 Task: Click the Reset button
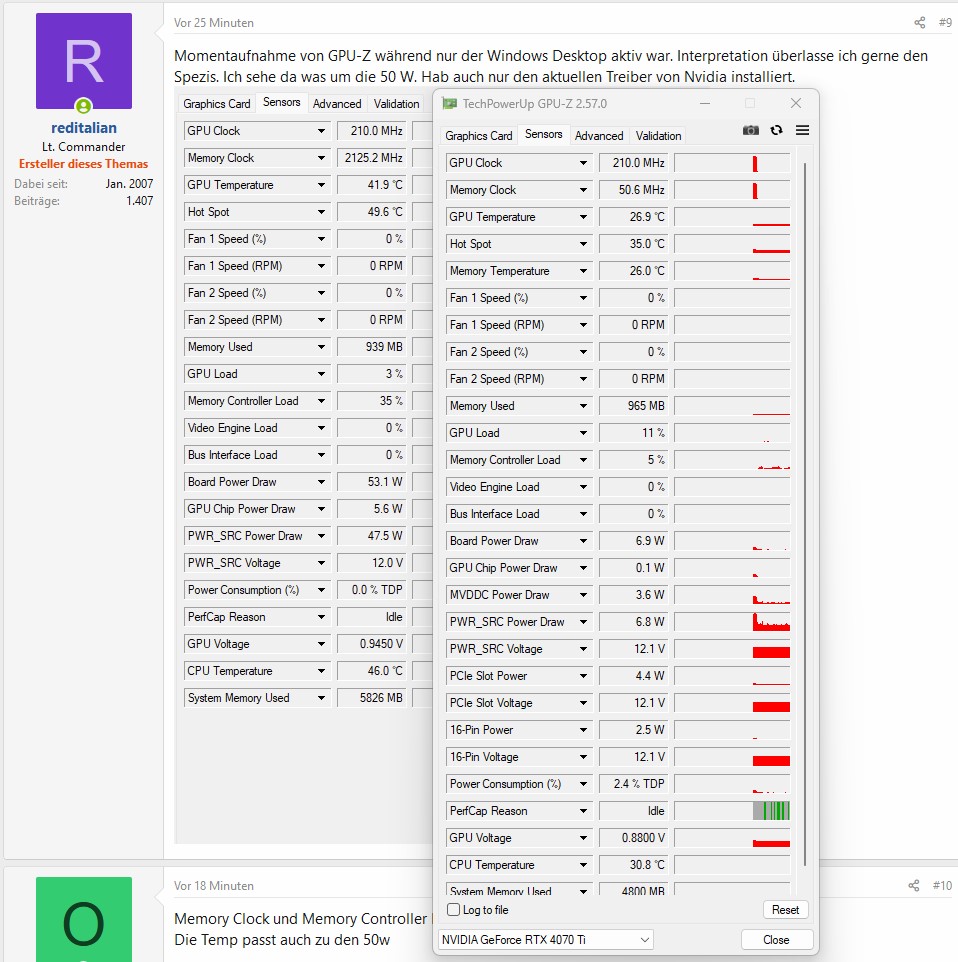(x=786, y=910)
